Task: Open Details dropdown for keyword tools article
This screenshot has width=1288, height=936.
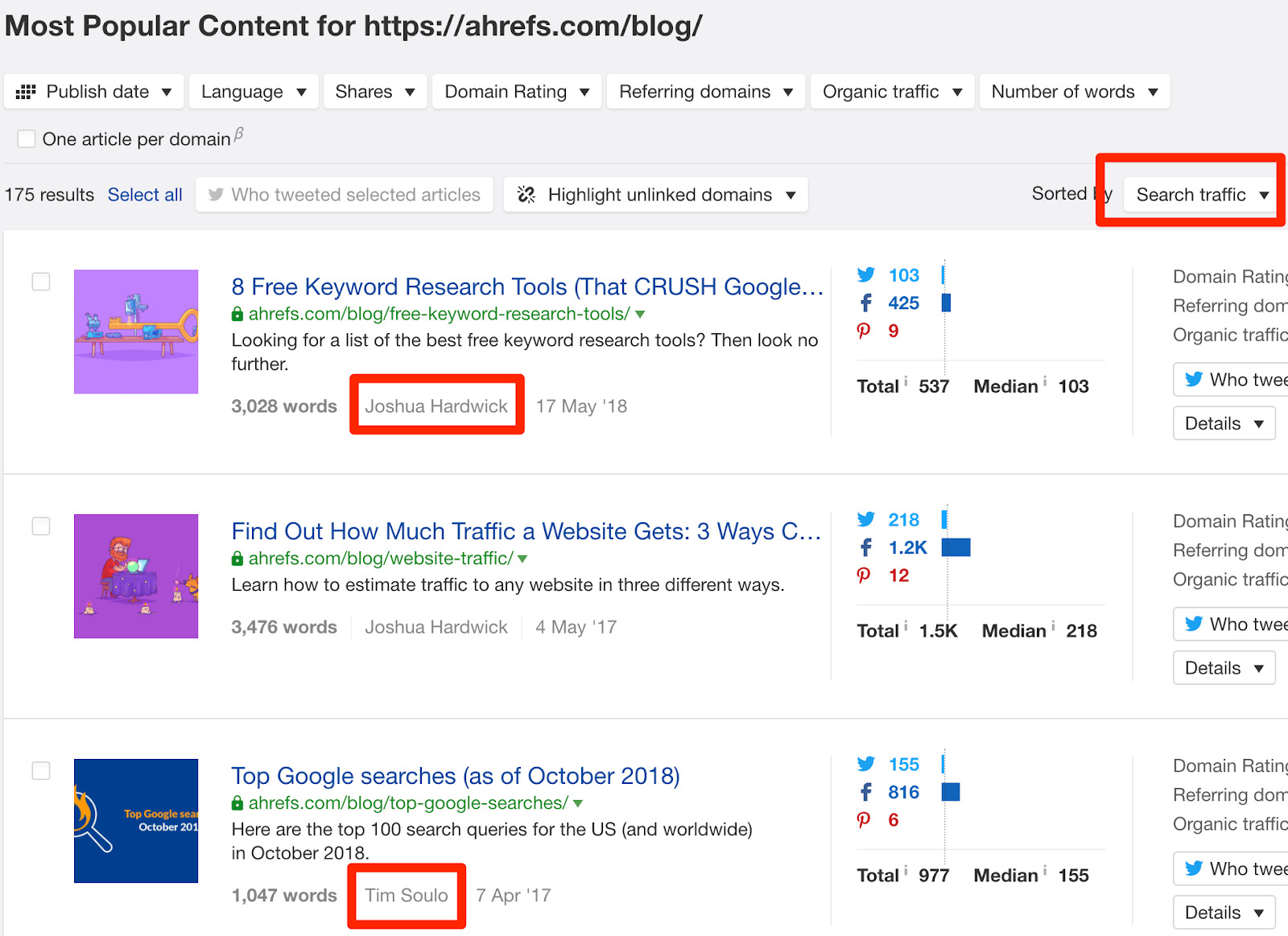Action: tap(1224, 423)
